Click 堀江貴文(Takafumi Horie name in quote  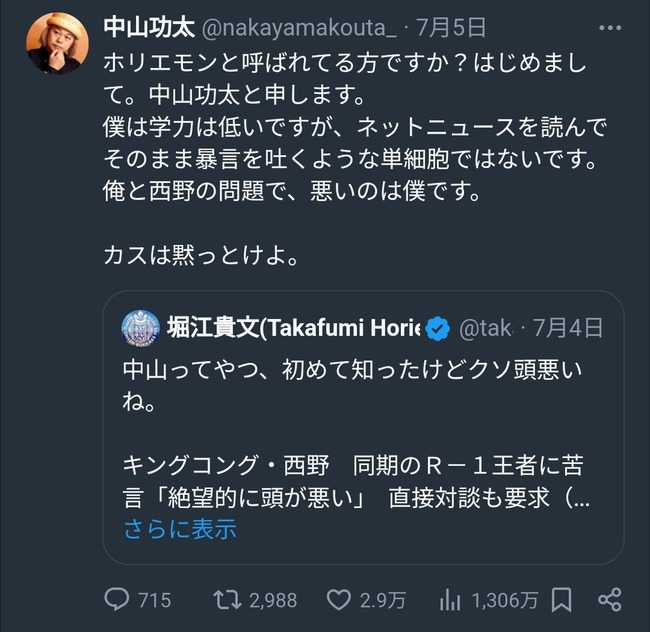[293, 328]
